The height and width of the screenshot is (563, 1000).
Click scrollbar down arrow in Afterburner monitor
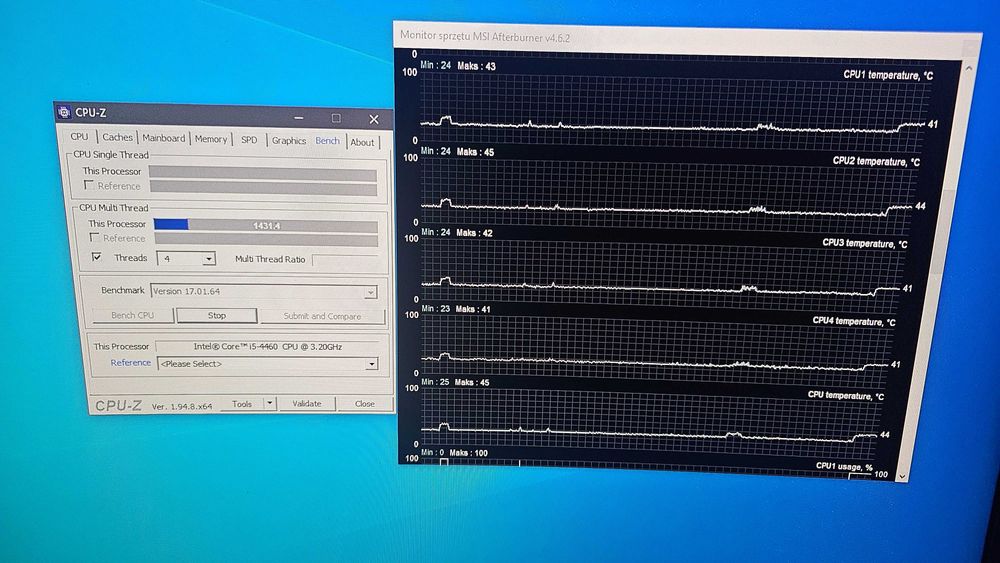[902, 476]
